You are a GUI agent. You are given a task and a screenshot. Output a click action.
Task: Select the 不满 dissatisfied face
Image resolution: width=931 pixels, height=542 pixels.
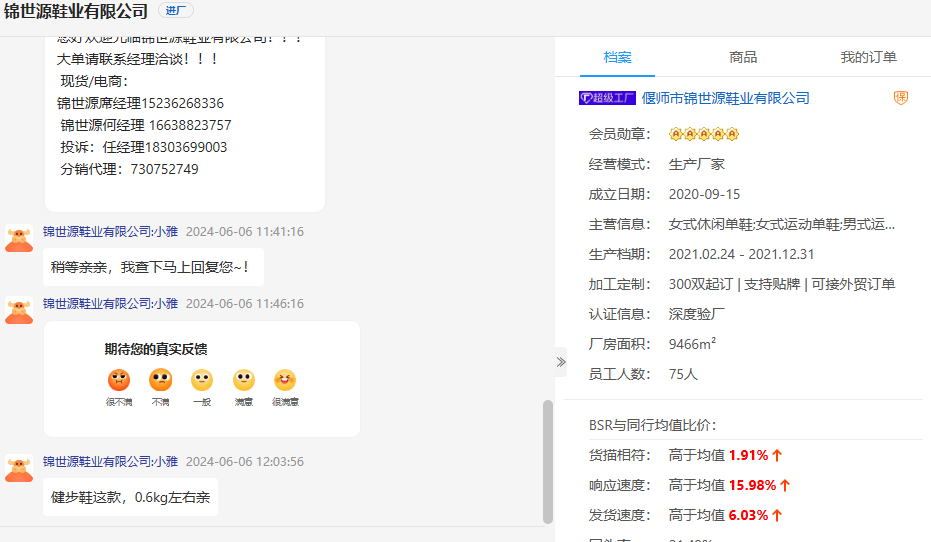160,381
